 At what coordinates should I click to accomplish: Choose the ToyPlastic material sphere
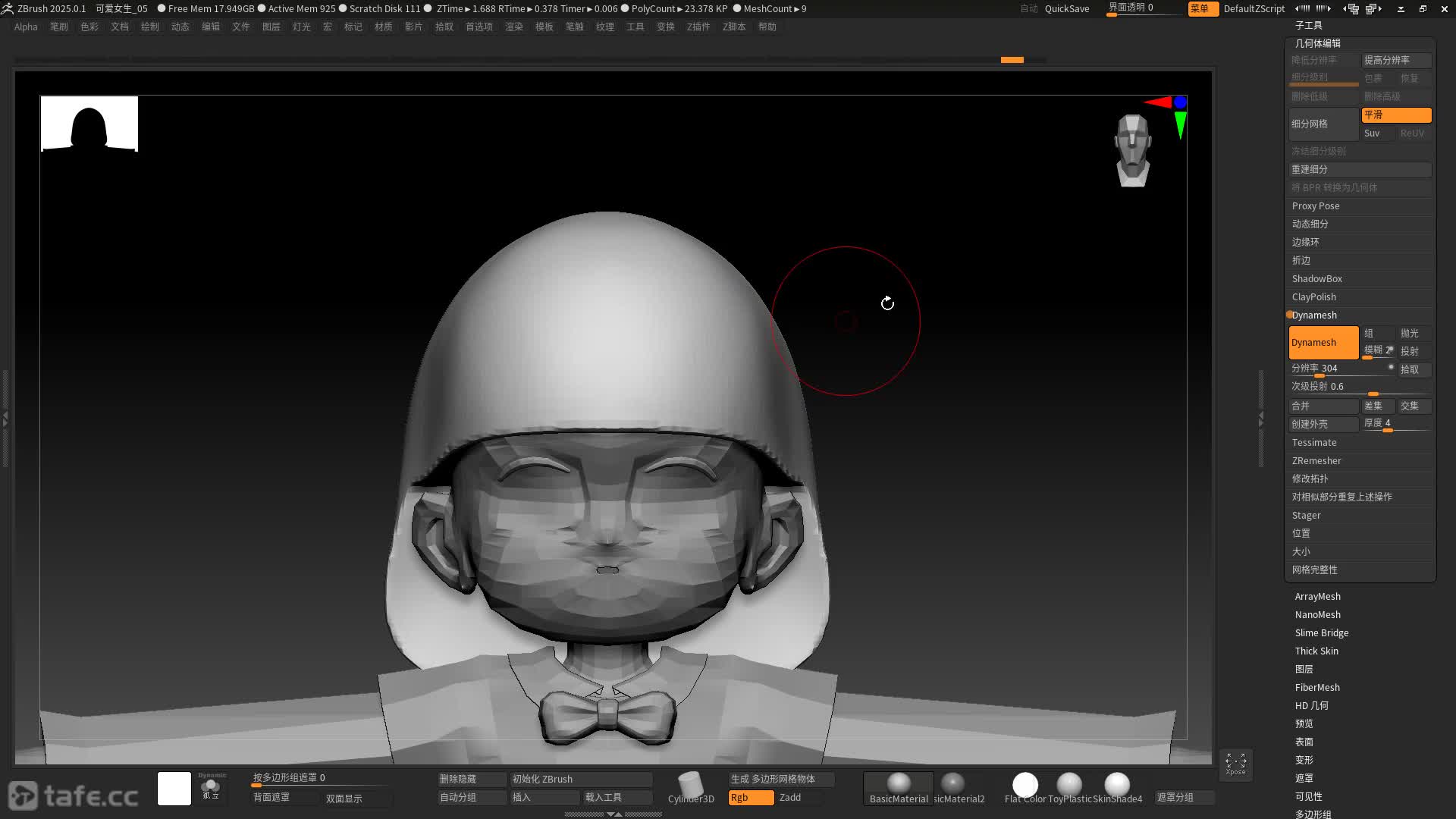(x=1069, y=787)
